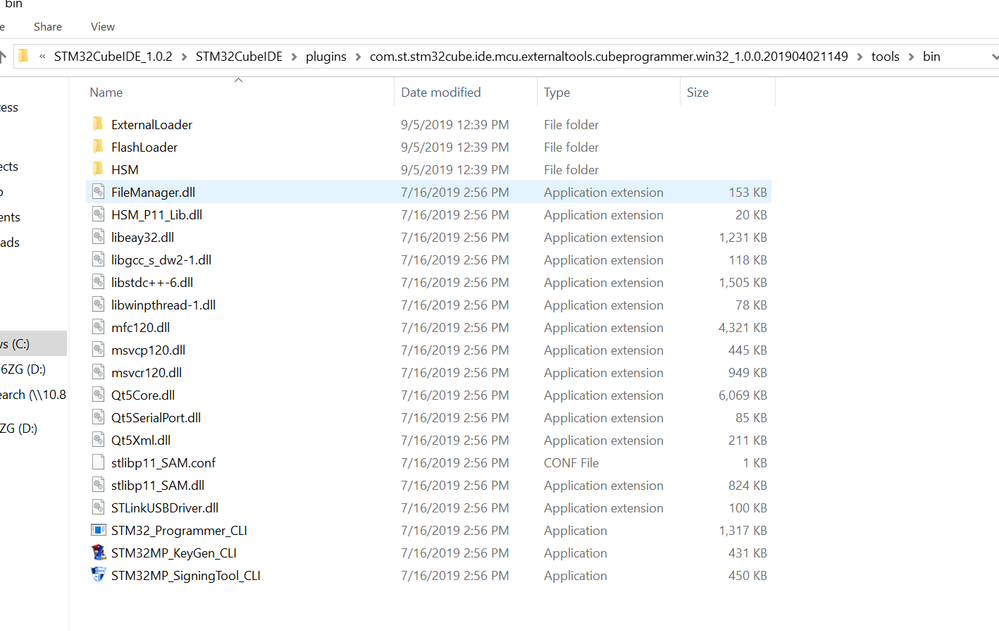This screenshot has width=999, height=631.
Task: Select the ExternalLoader folder name
Action: pyautogui.click(x=152, y=124)
